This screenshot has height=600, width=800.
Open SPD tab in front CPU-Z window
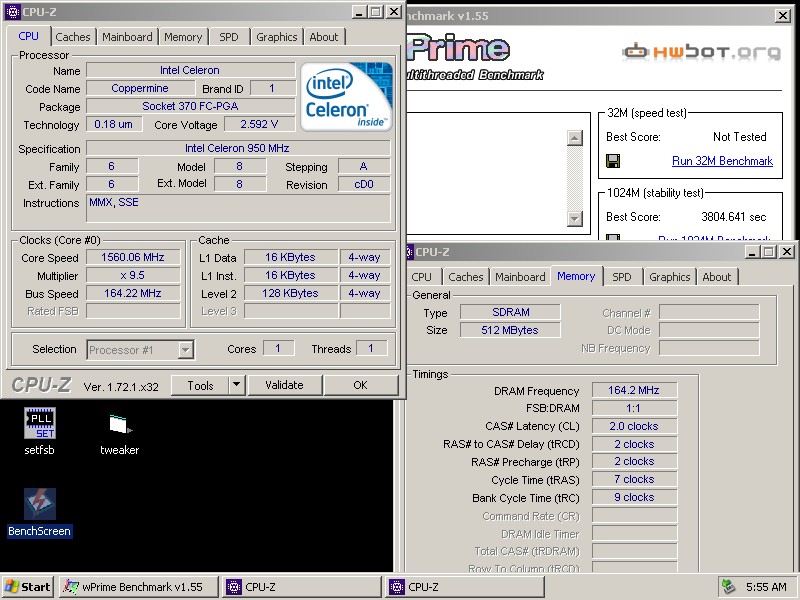[229, 37]
